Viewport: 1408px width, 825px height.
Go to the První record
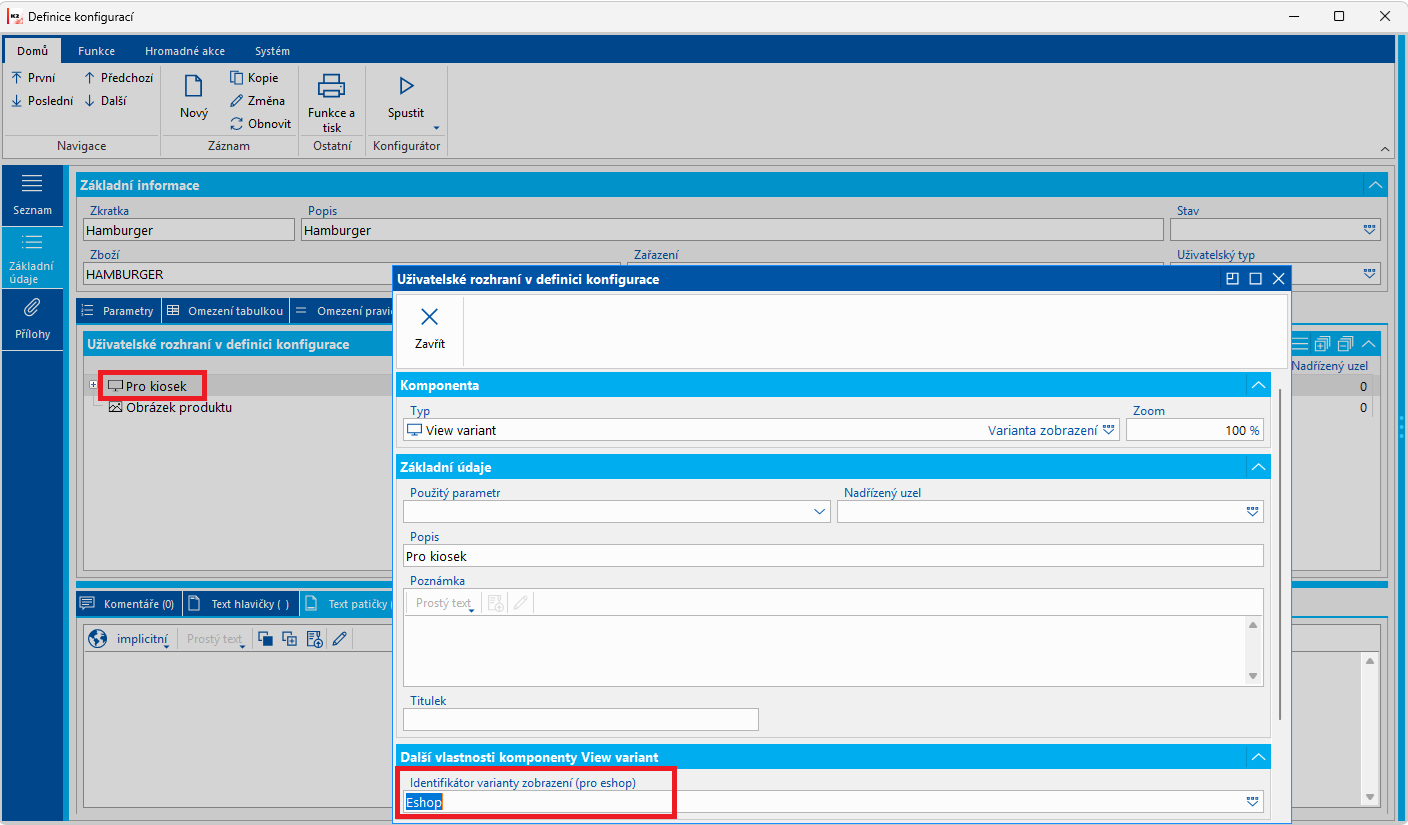[33, 77]
